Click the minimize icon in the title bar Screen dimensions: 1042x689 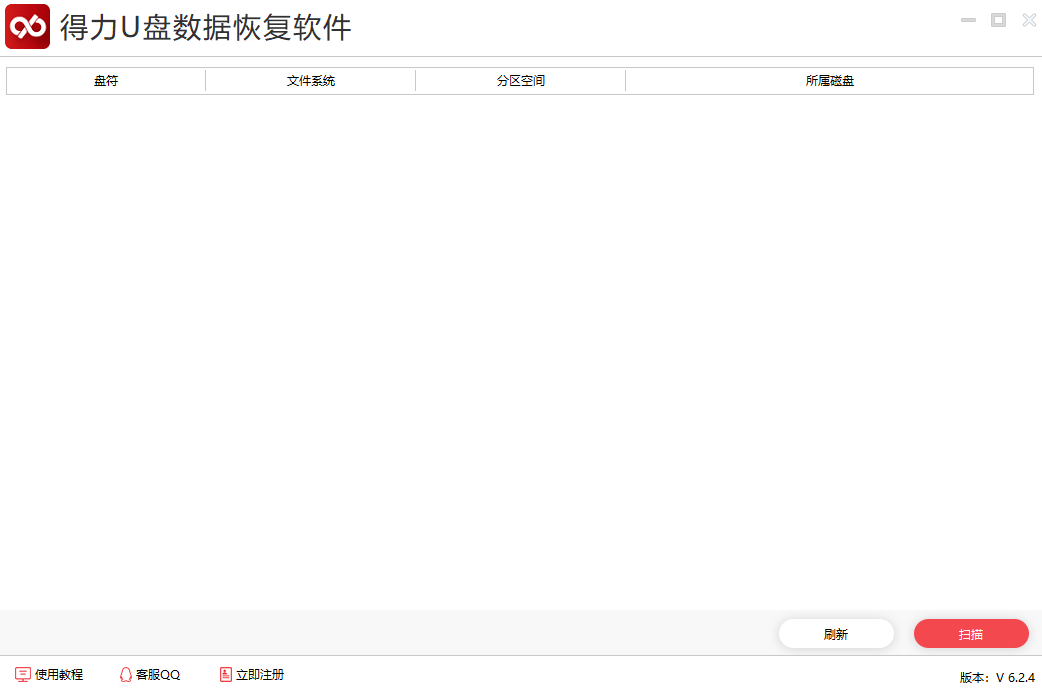pyautogui.click(x=967, y=19)
